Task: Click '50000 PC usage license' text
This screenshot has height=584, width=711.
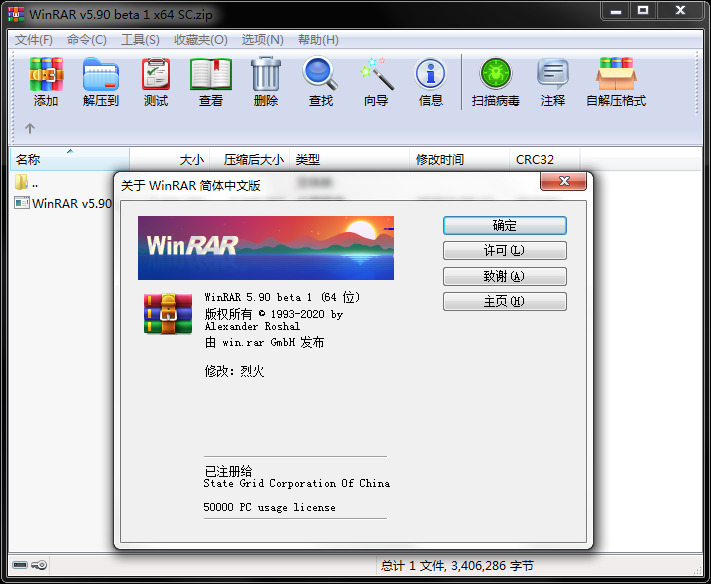Action: tap(269, 507)
